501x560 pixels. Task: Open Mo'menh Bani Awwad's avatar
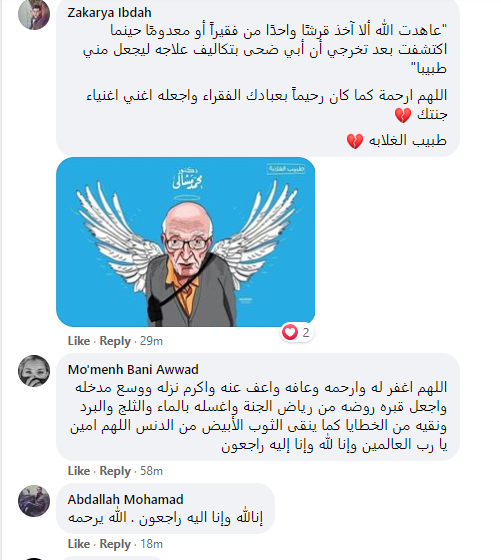point(34,371)
